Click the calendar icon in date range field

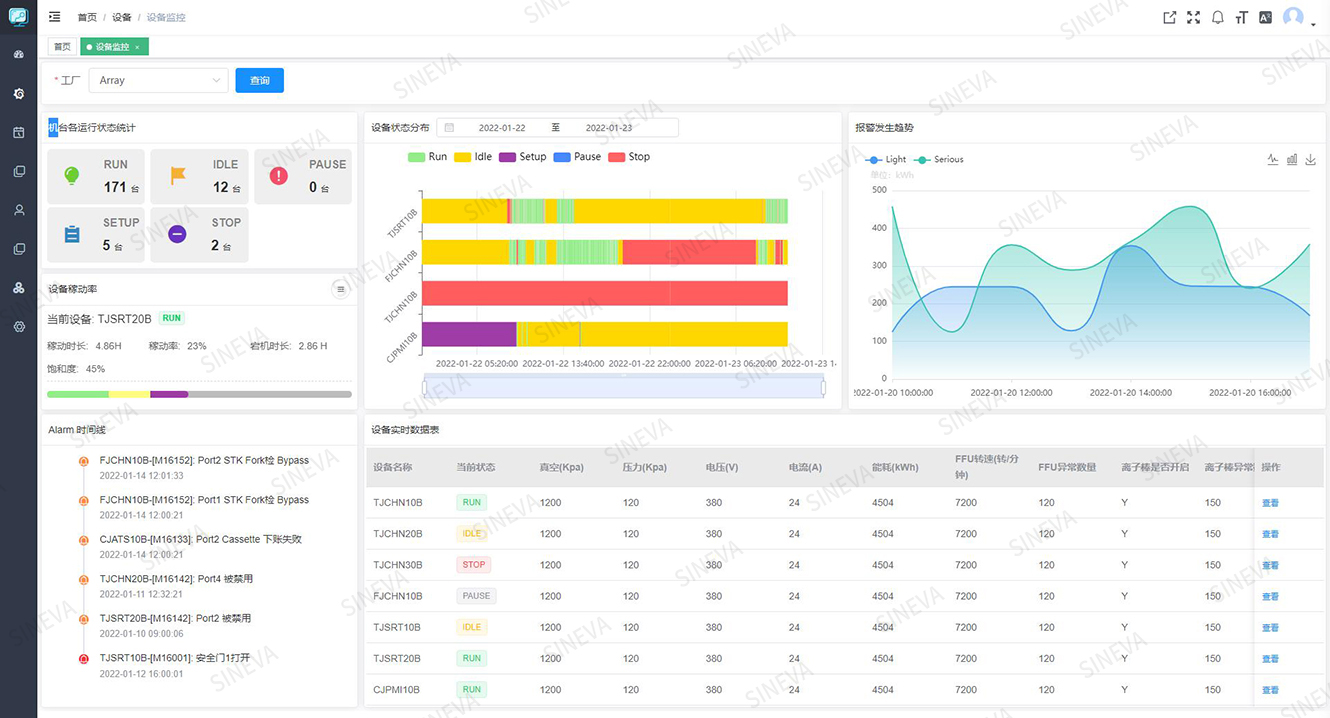pyautogui.click(x=449, y=128)
